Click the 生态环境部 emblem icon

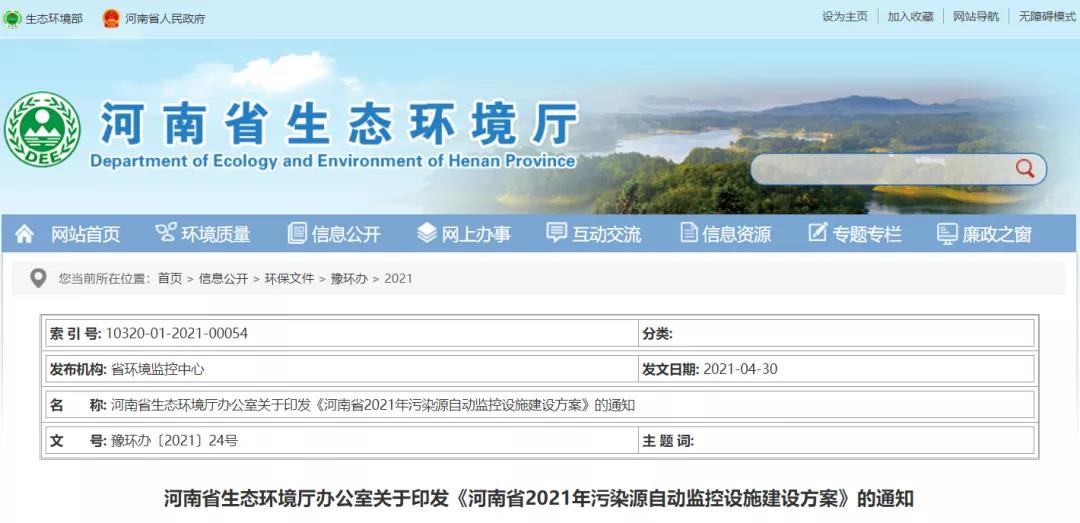point(12,18)
